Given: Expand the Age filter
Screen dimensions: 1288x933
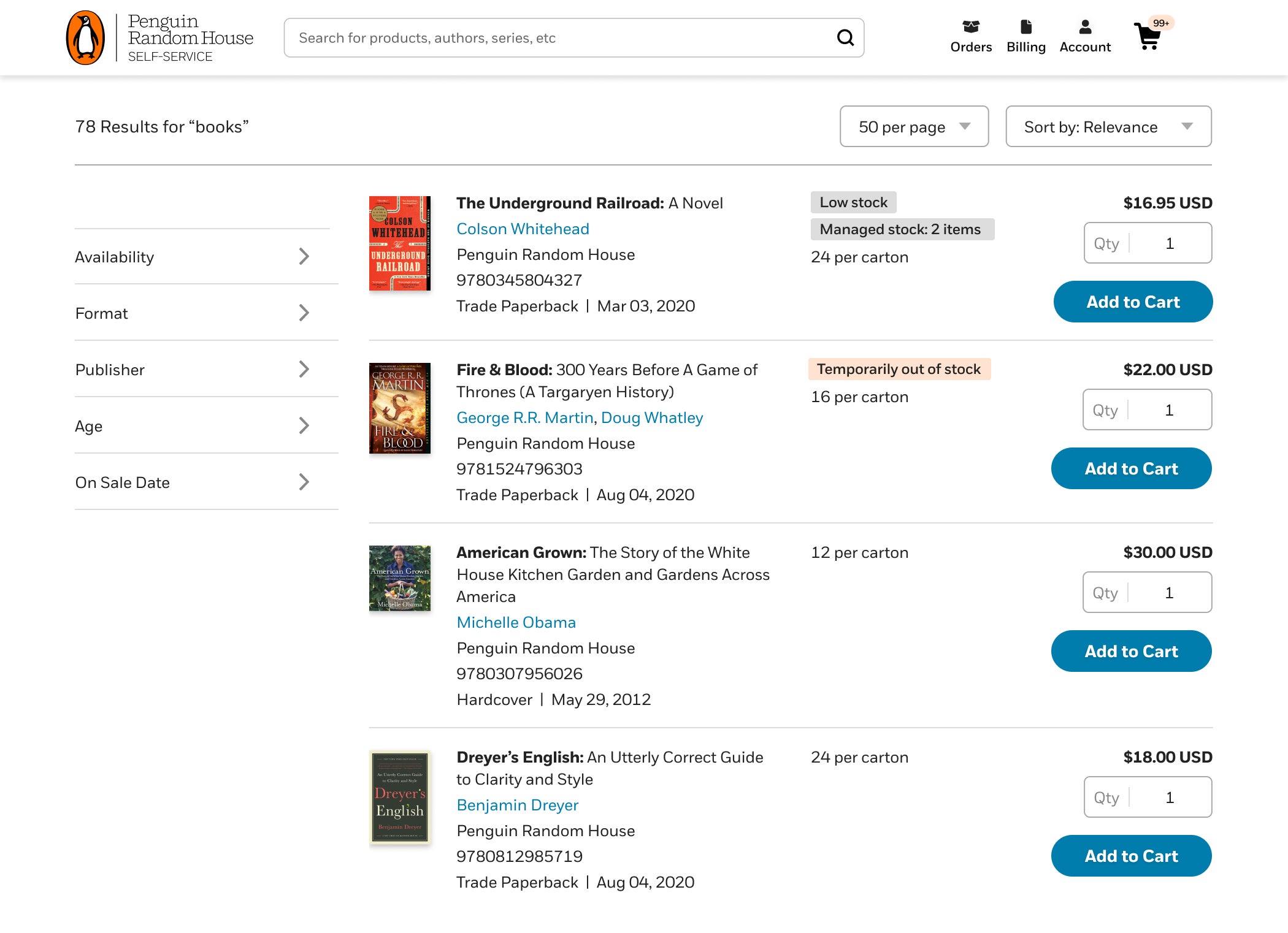Looking at the screenshot, I should coord(206,426).
